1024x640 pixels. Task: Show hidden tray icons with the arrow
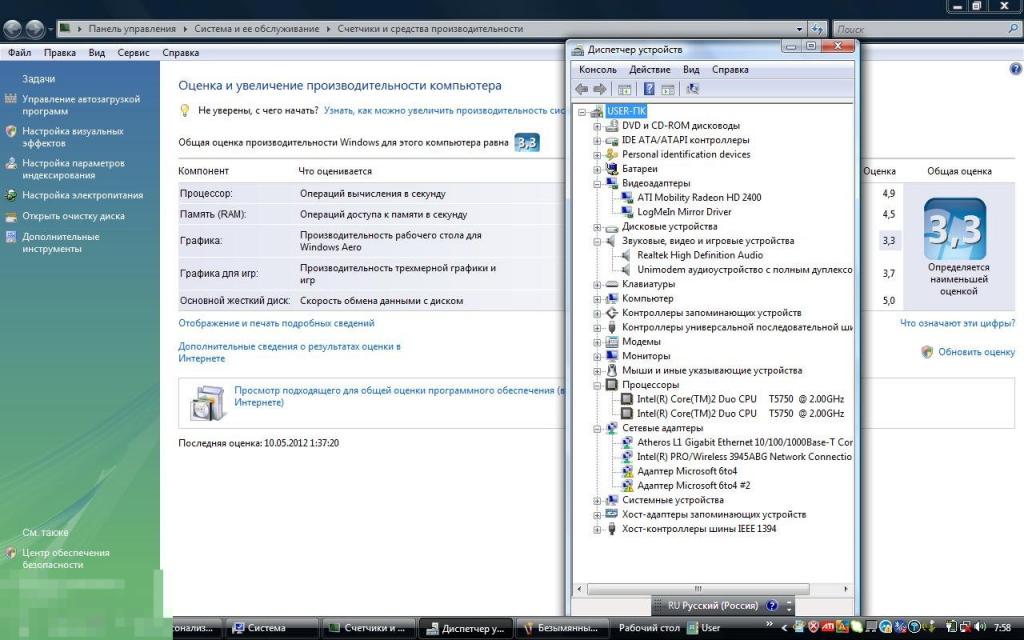click(x=784, y=628)
